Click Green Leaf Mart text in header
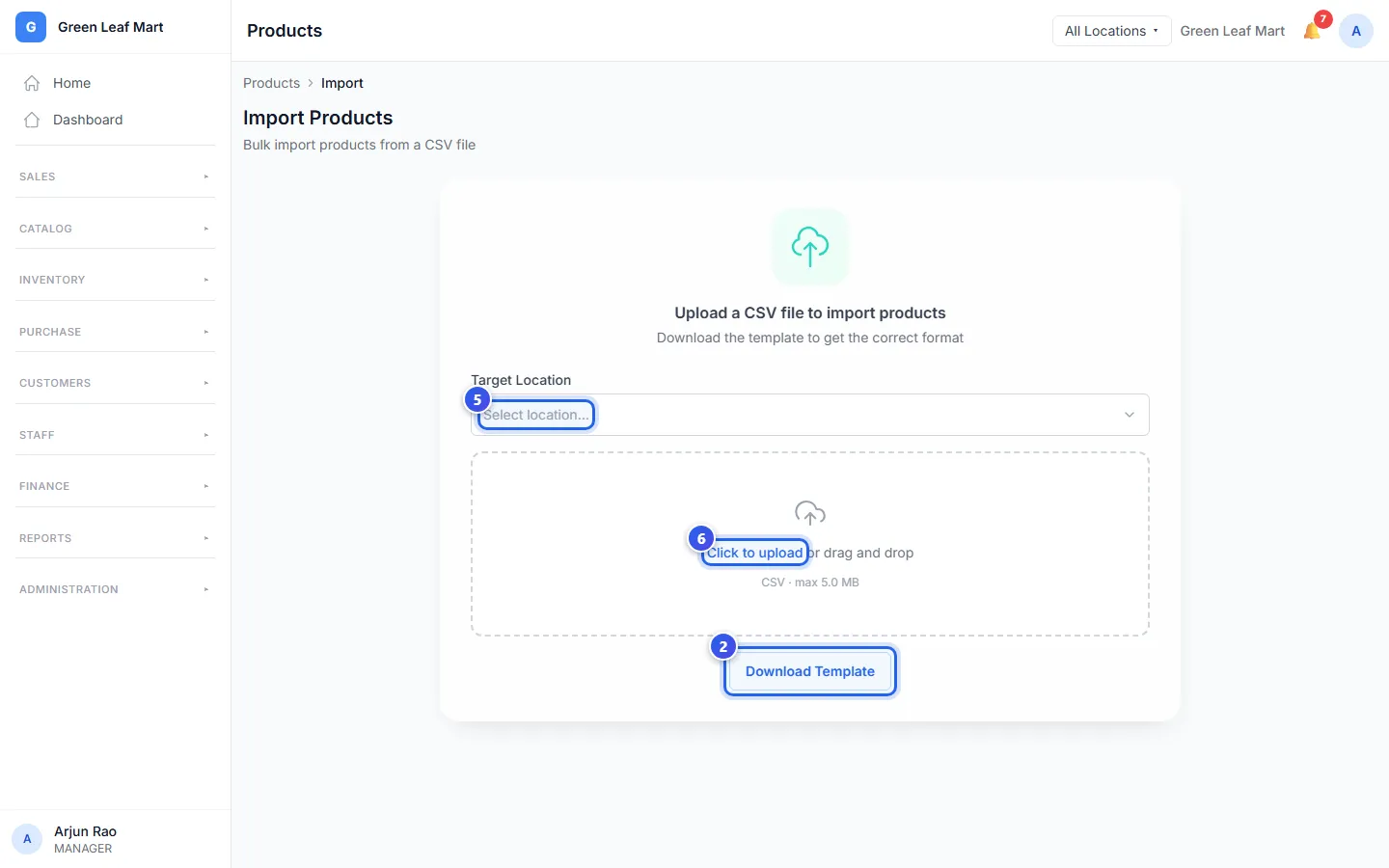 (x=1233, y=31)
